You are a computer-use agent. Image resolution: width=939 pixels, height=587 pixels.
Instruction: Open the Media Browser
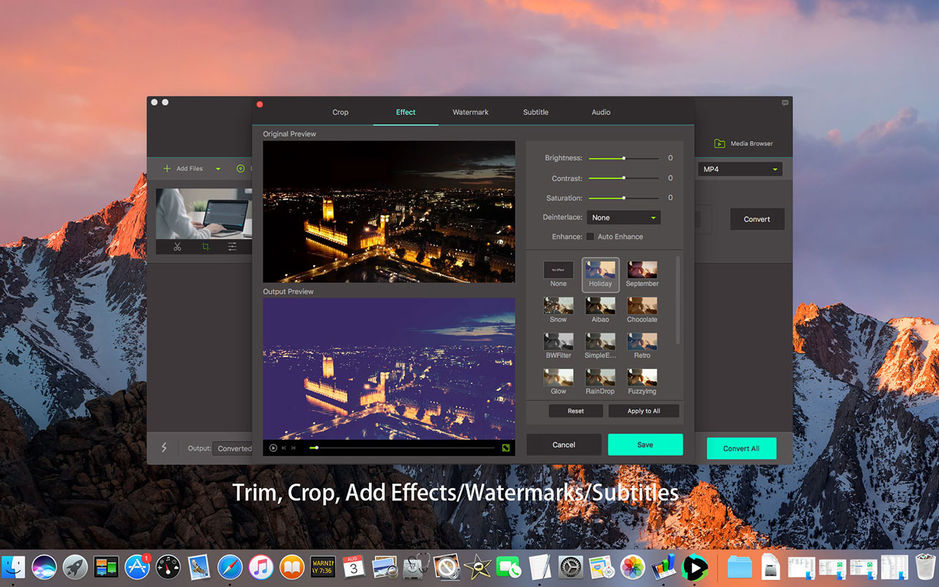(x=743, y=143)
